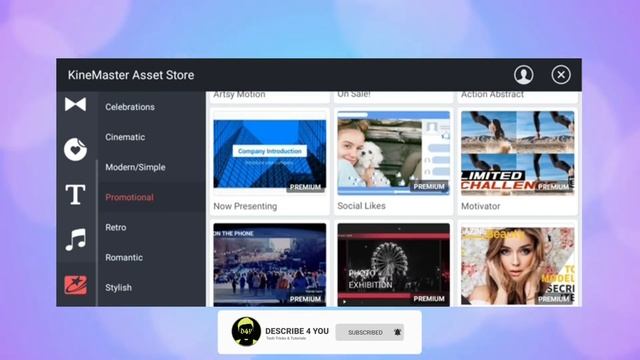The height and width of the screenshot is (360, 640).
Task: Open the Celebrations category
Action: click(x=130, y=107)
